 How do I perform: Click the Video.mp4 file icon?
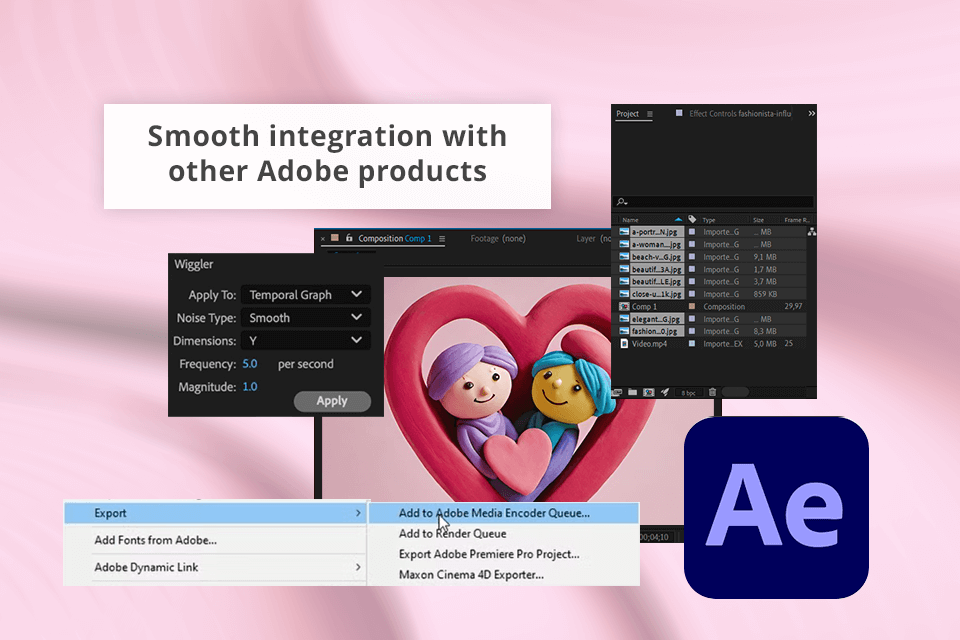tap(624, 344)
